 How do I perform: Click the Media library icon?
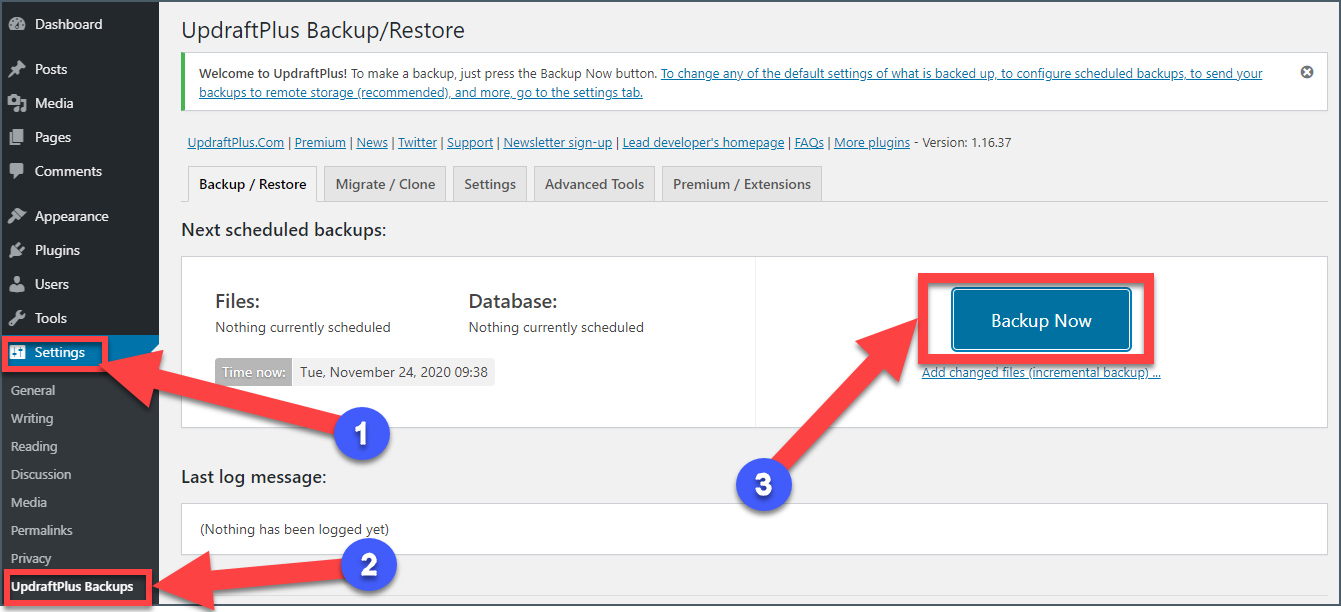pyautogui.click(x=17, y=103)
